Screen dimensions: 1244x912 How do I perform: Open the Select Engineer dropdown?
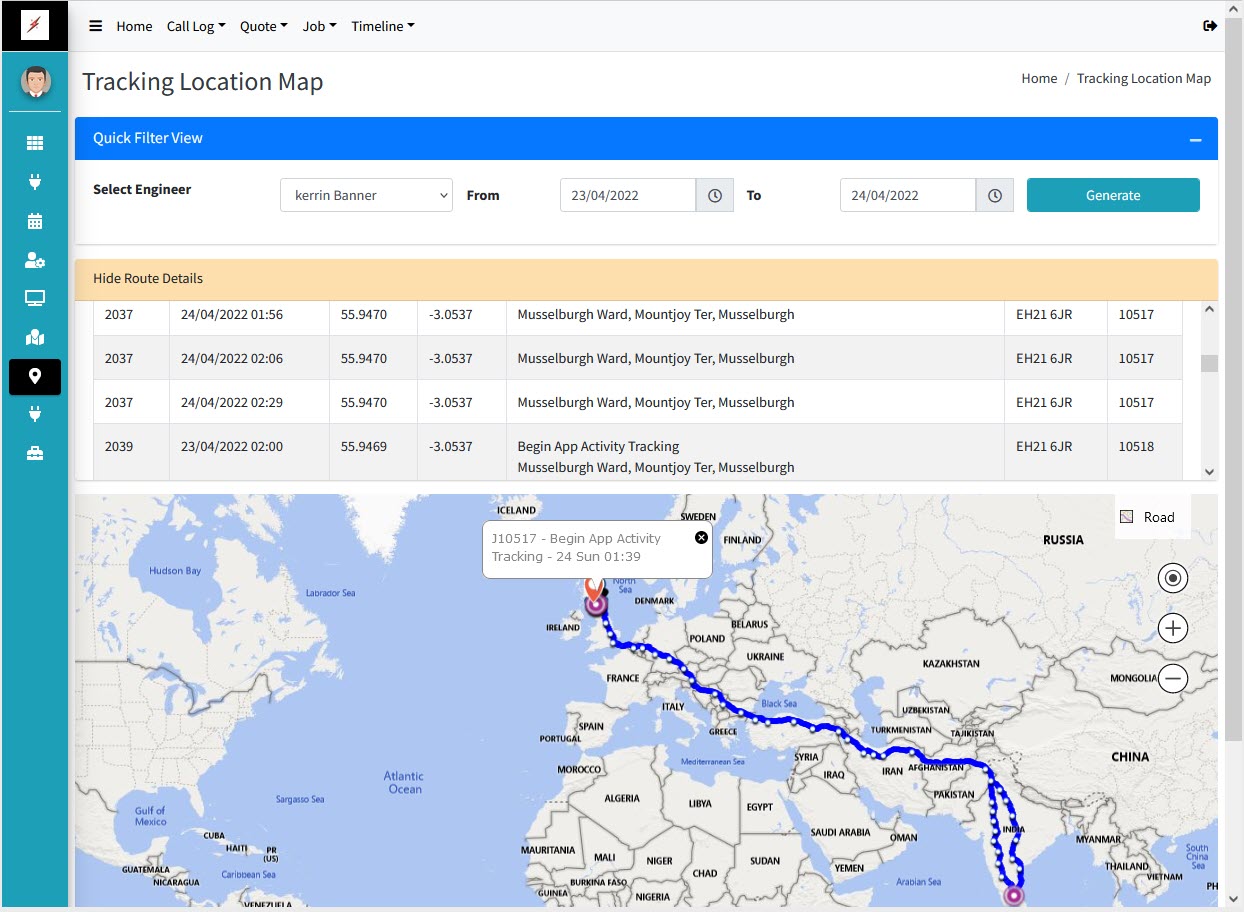click(x=366, y=196)
